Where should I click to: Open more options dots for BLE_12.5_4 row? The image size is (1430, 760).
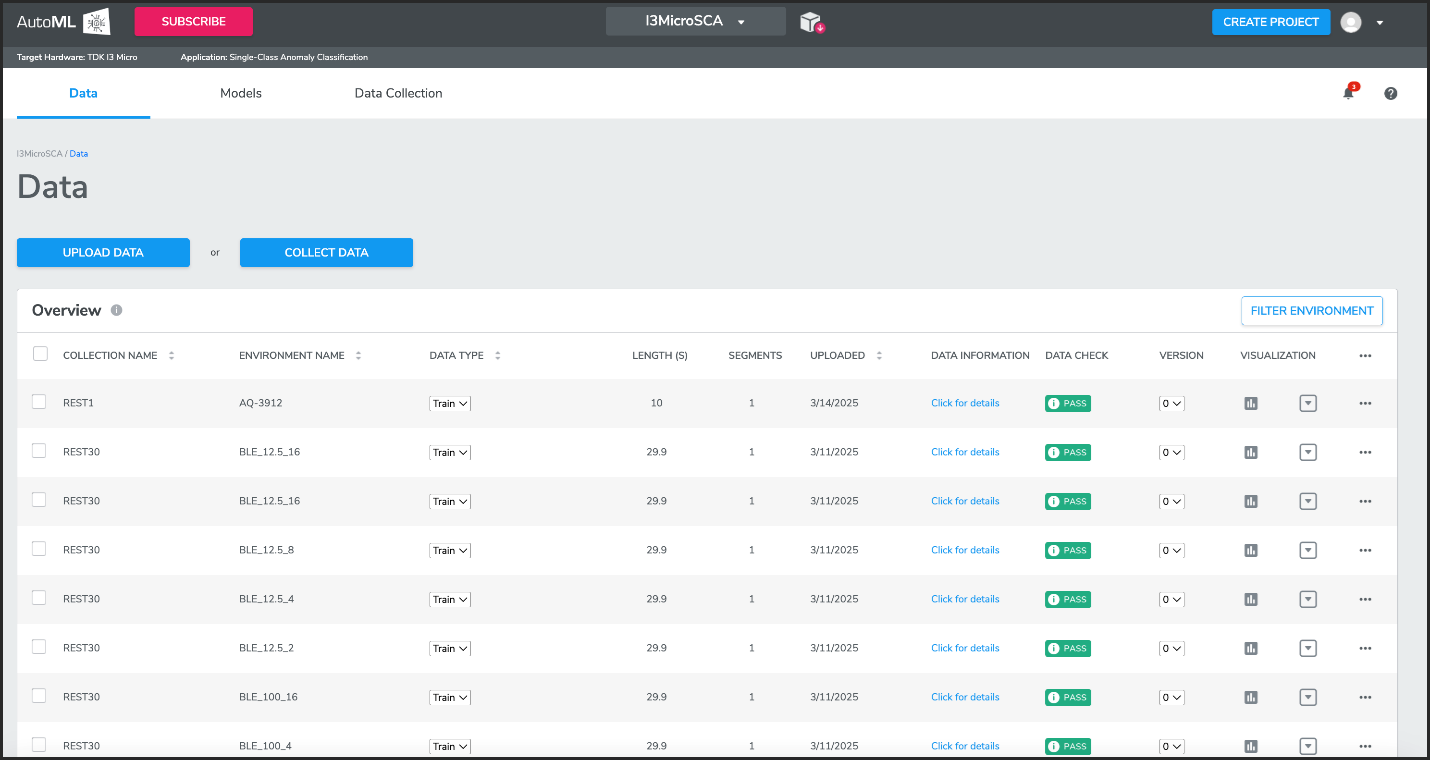tap(1365, 599)
